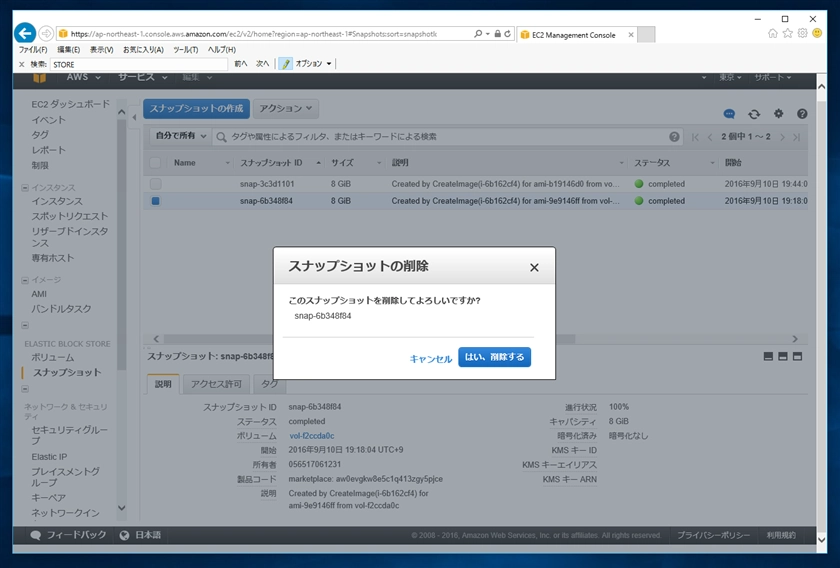Refresh the snapshot list
Image resolution: width=840 pixels, height=568 pixels.
pyautogui.click(x=754, y=114)
